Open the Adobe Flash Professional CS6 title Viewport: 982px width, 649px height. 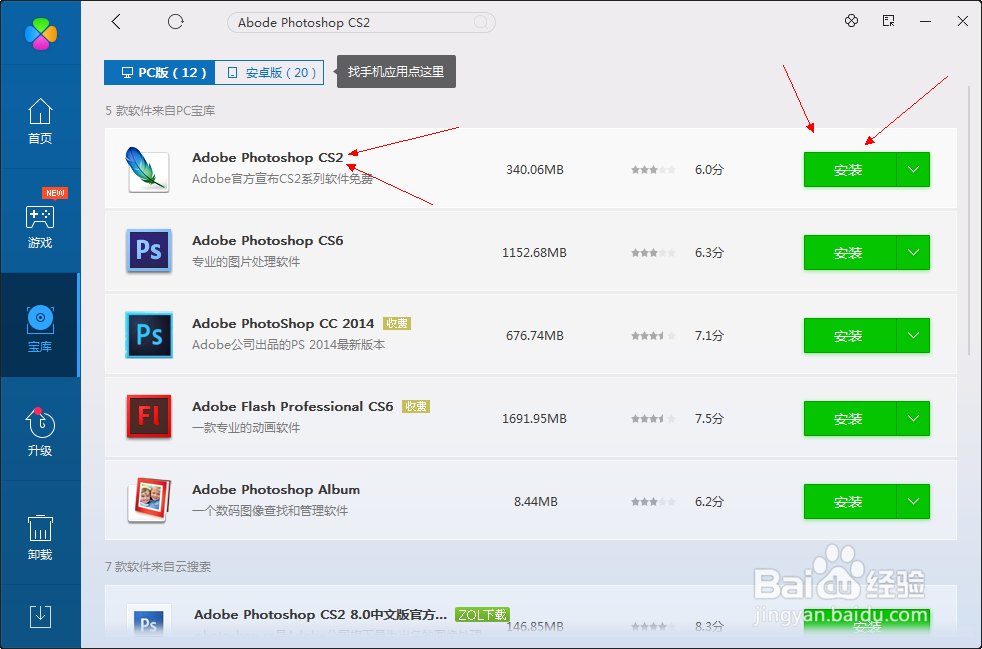pyautogui.click(x=292, y=407)
